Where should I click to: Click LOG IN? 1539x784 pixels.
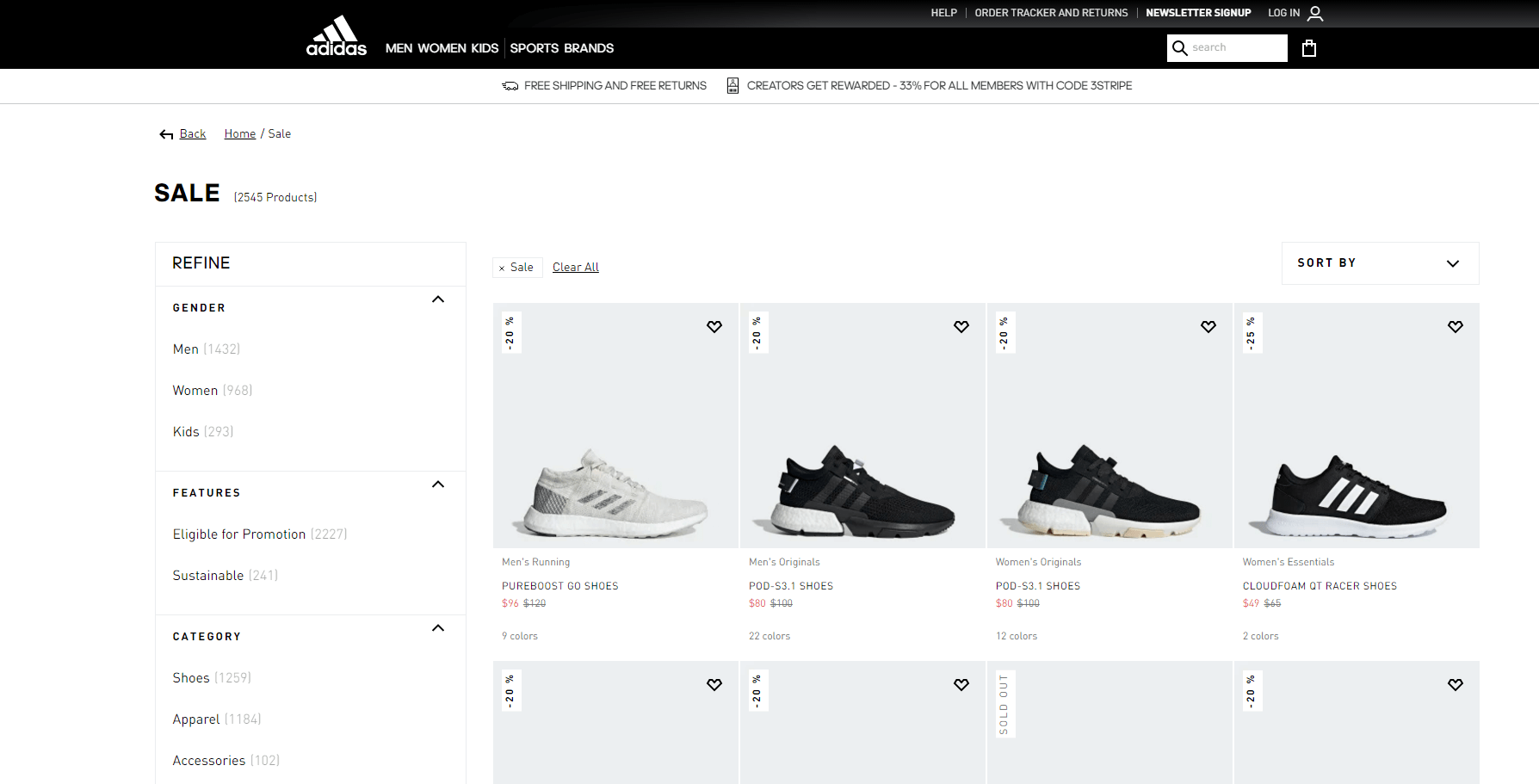click(1283, 13)
